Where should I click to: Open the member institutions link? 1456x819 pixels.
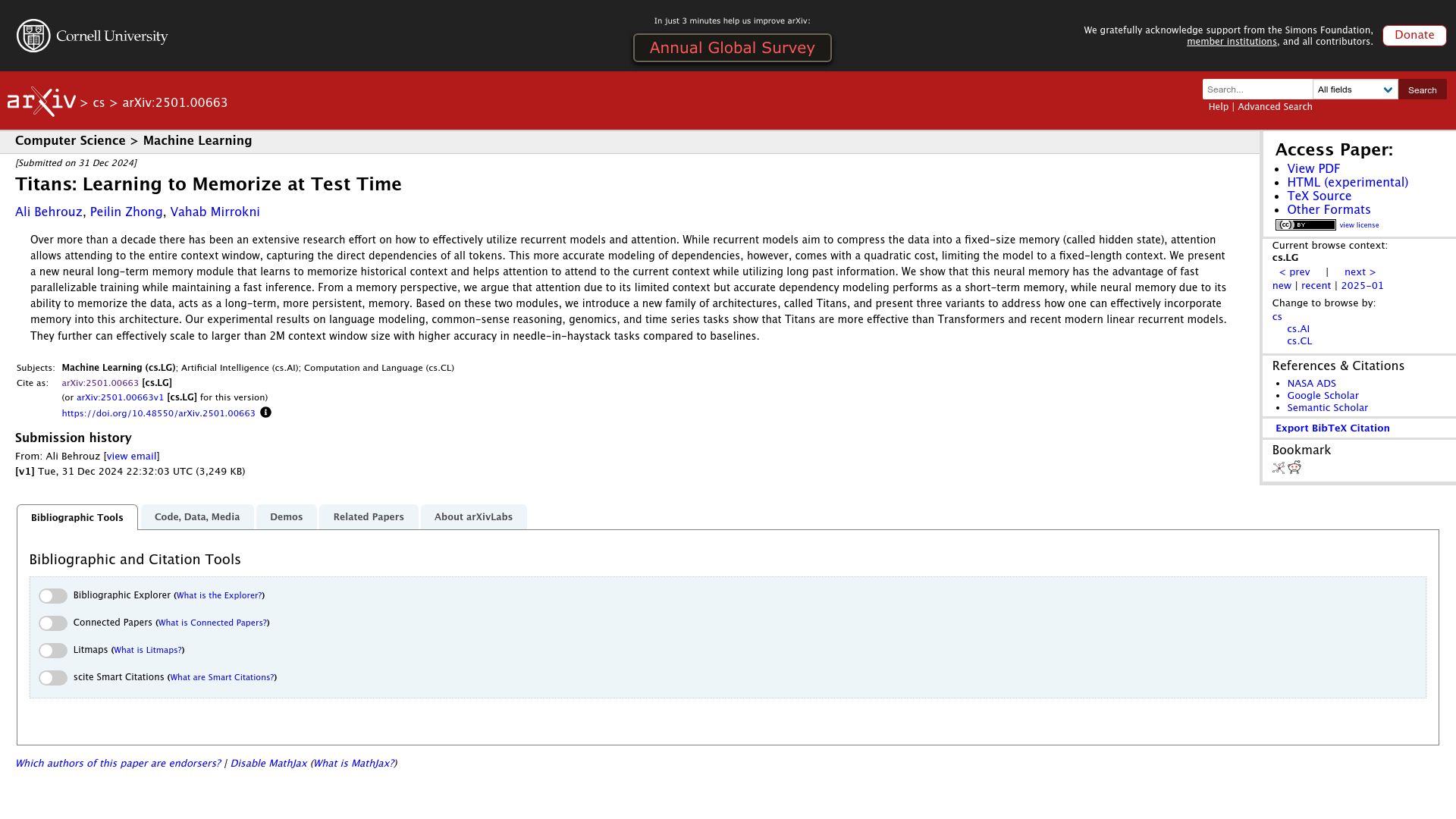point(1232,42)
